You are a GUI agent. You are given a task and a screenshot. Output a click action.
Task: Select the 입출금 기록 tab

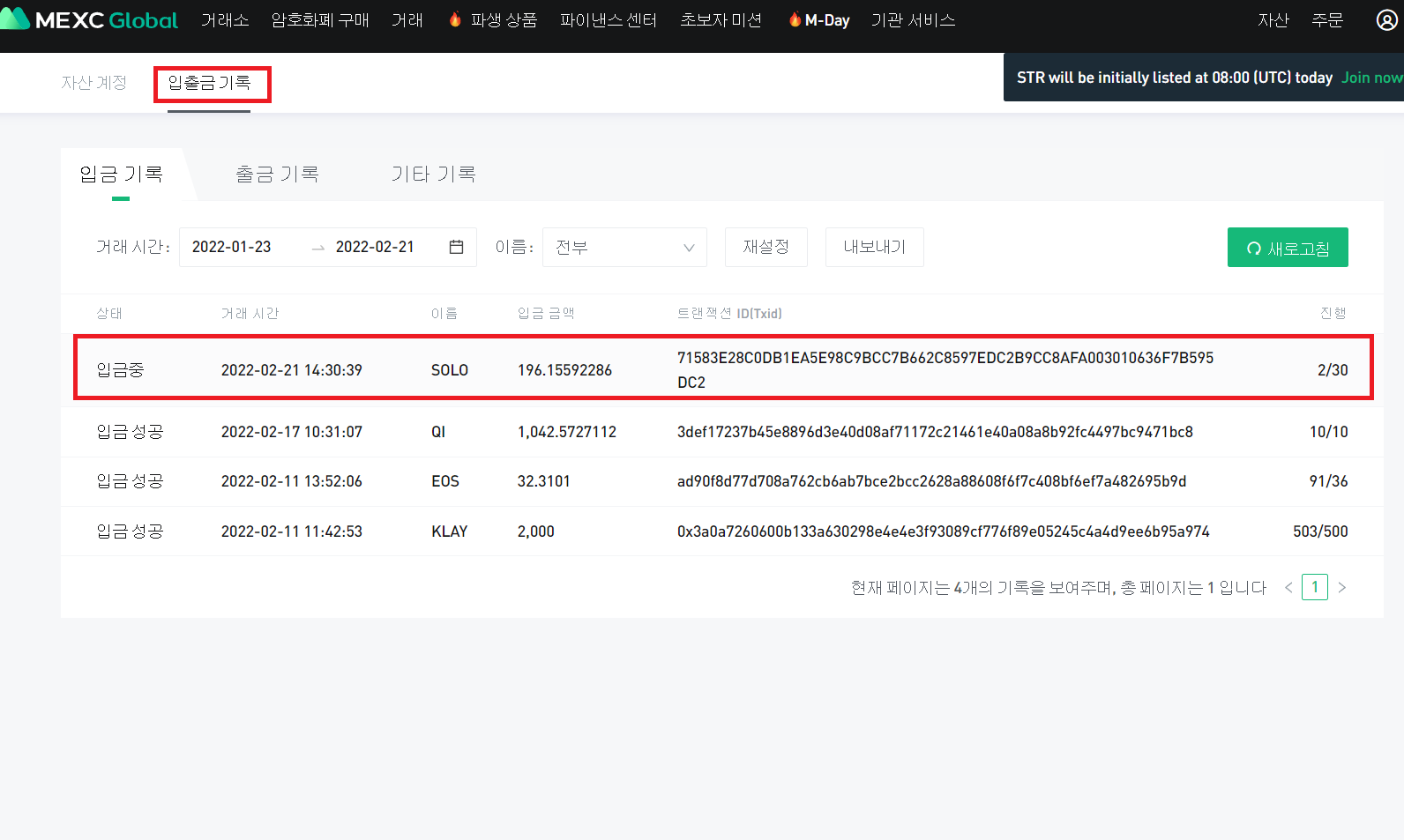click(x=210, y=82)
